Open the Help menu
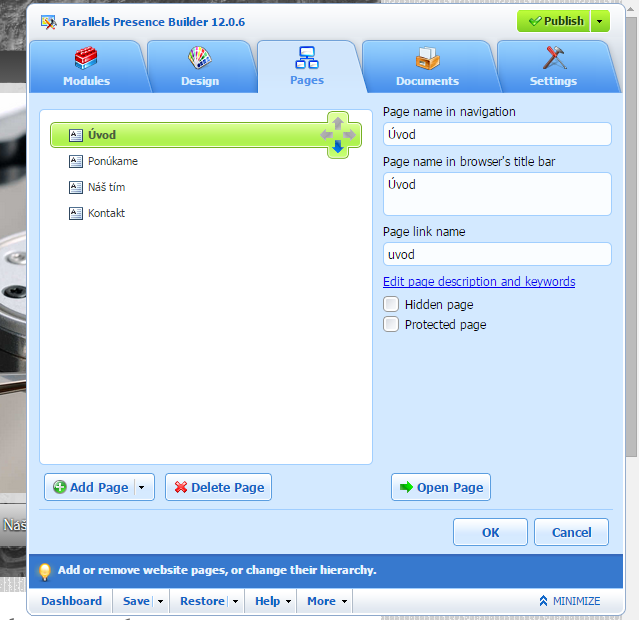This screenshot has height=620, width=639. coord(273,601)
